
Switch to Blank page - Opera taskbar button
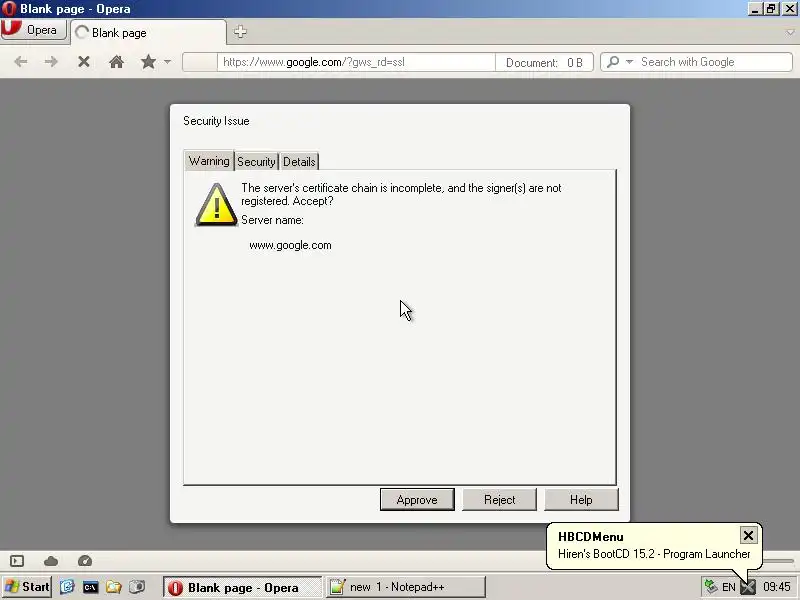(x=243, y=587)
